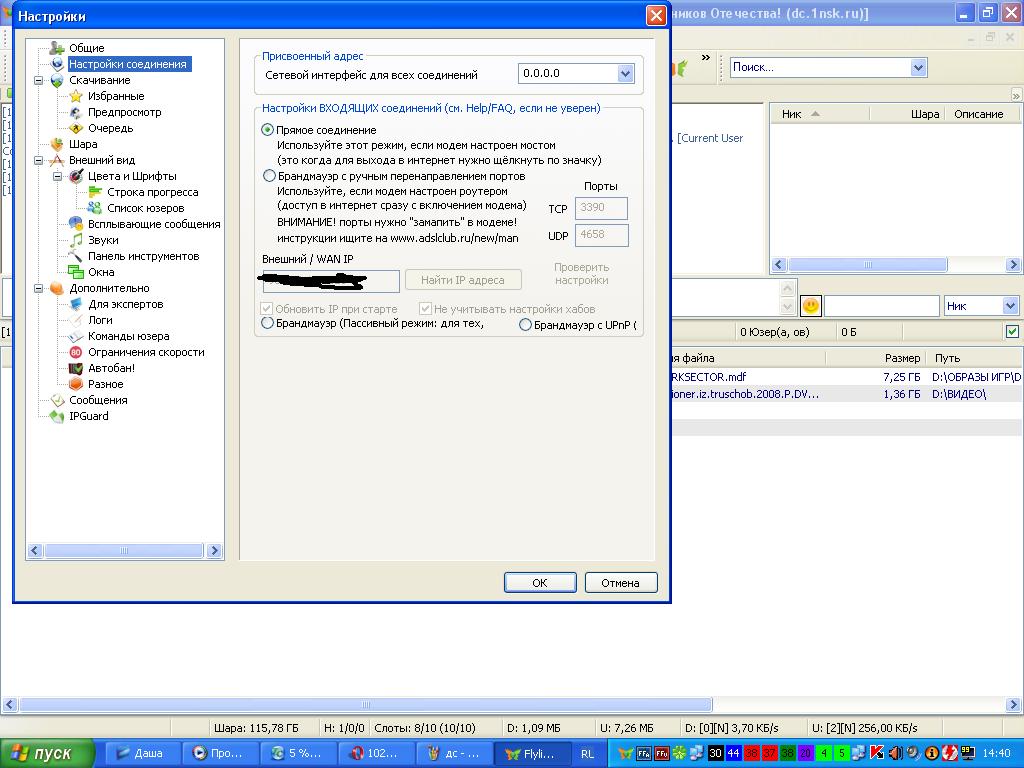Click the star icon next to Избранные
Image resolution: width=1024 pixels, height=768 pixels.
(76, 96)
